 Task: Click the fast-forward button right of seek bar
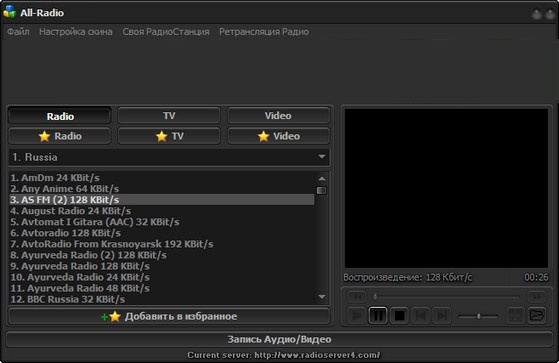click(537, 296)
